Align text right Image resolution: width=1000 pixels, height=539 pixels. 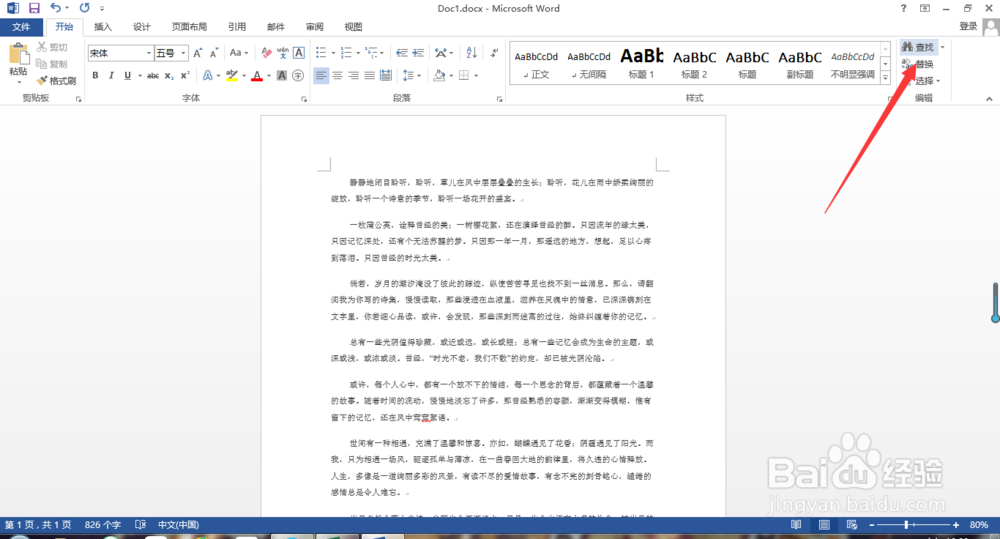click(353, 75)
